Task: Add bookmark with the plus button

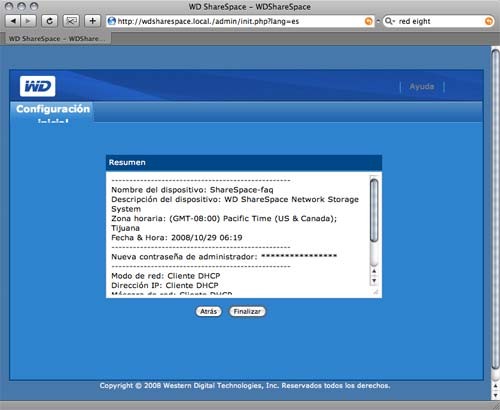Action: (92, 21)
